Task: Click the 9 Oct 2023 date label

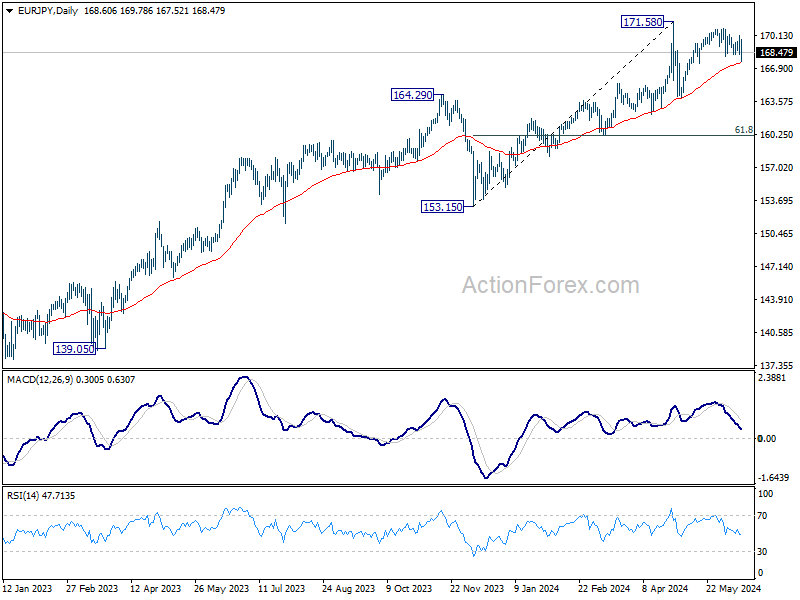Action: pos(409,589)
